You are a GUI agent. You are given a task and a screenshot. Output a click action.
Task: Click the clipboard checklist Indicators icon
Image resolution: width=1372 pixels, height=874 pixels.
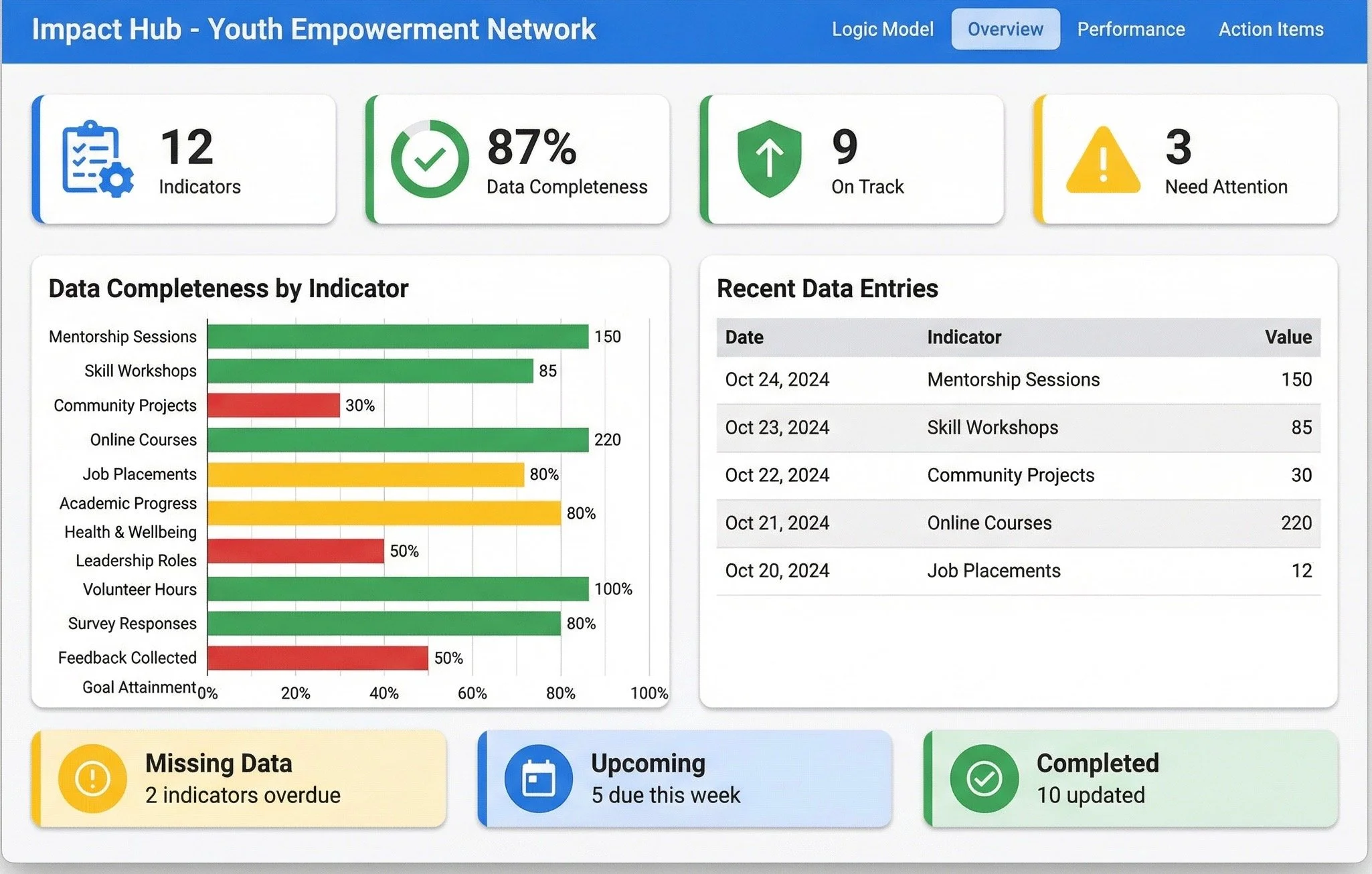[96, 159]
